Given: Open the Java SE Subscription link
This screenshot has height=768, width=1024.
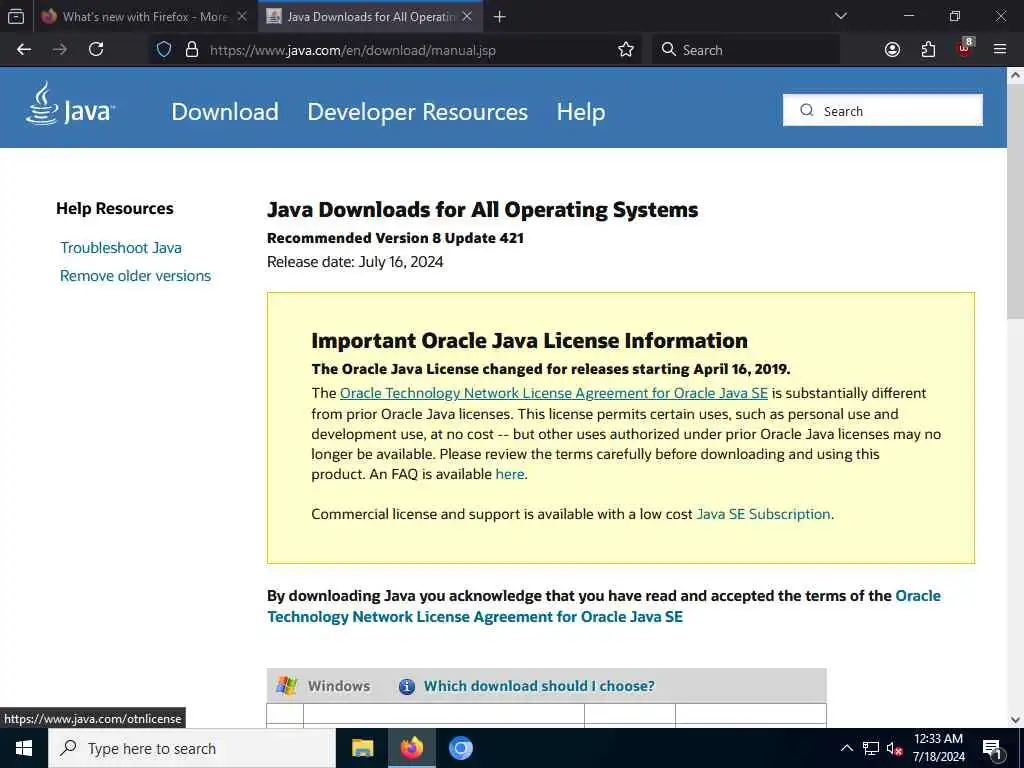Looking at the screenshot, I should tap(763, 514).
